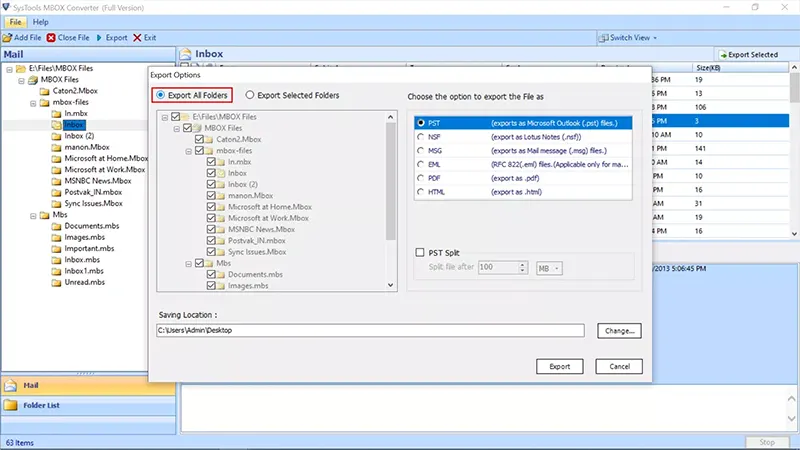Select Important.mbs in Mail tree
800x450 pixels.
89,248
